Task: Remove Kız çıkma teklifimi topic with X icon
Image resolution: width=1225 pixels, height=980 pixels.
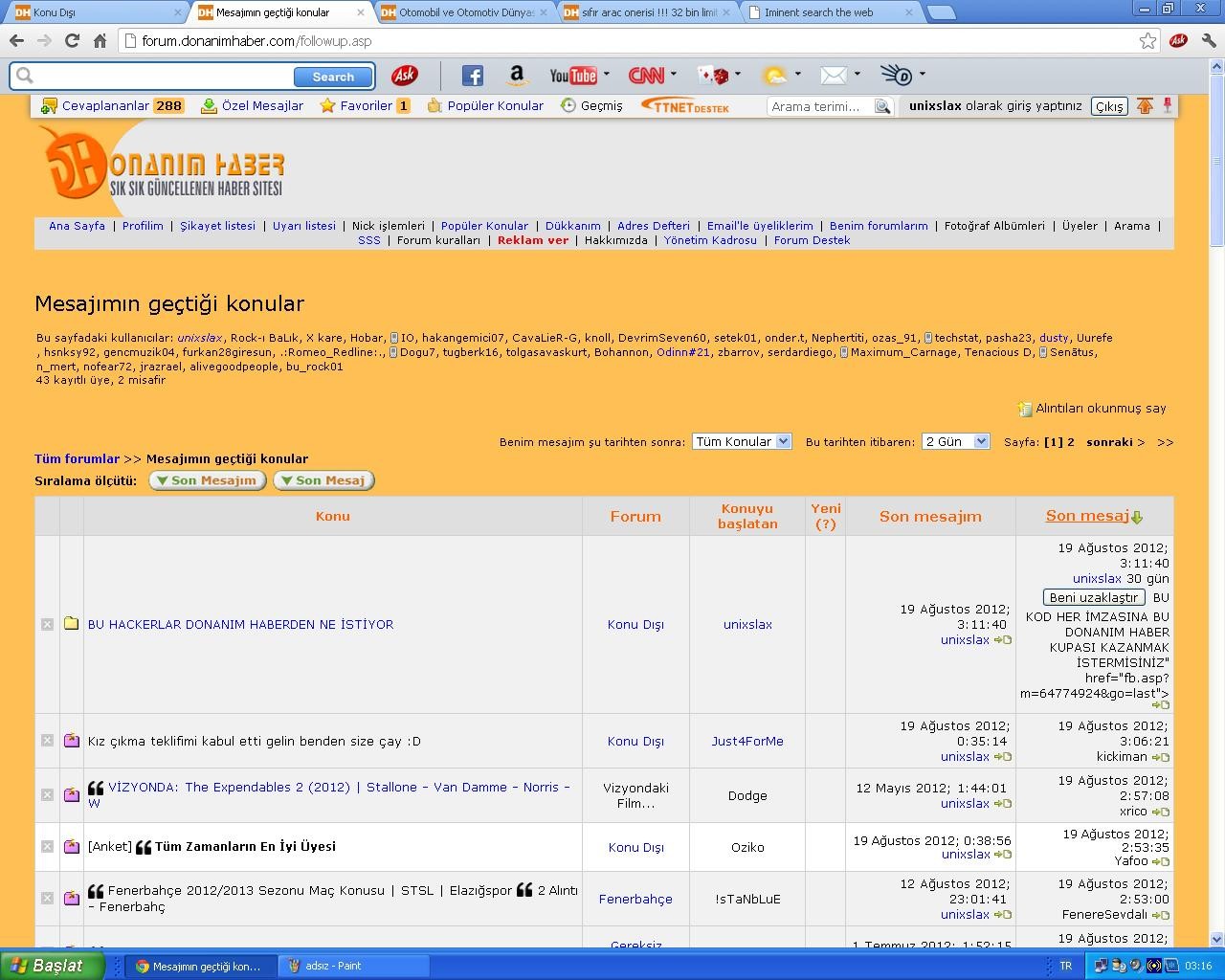Action: tap(47, 741)
